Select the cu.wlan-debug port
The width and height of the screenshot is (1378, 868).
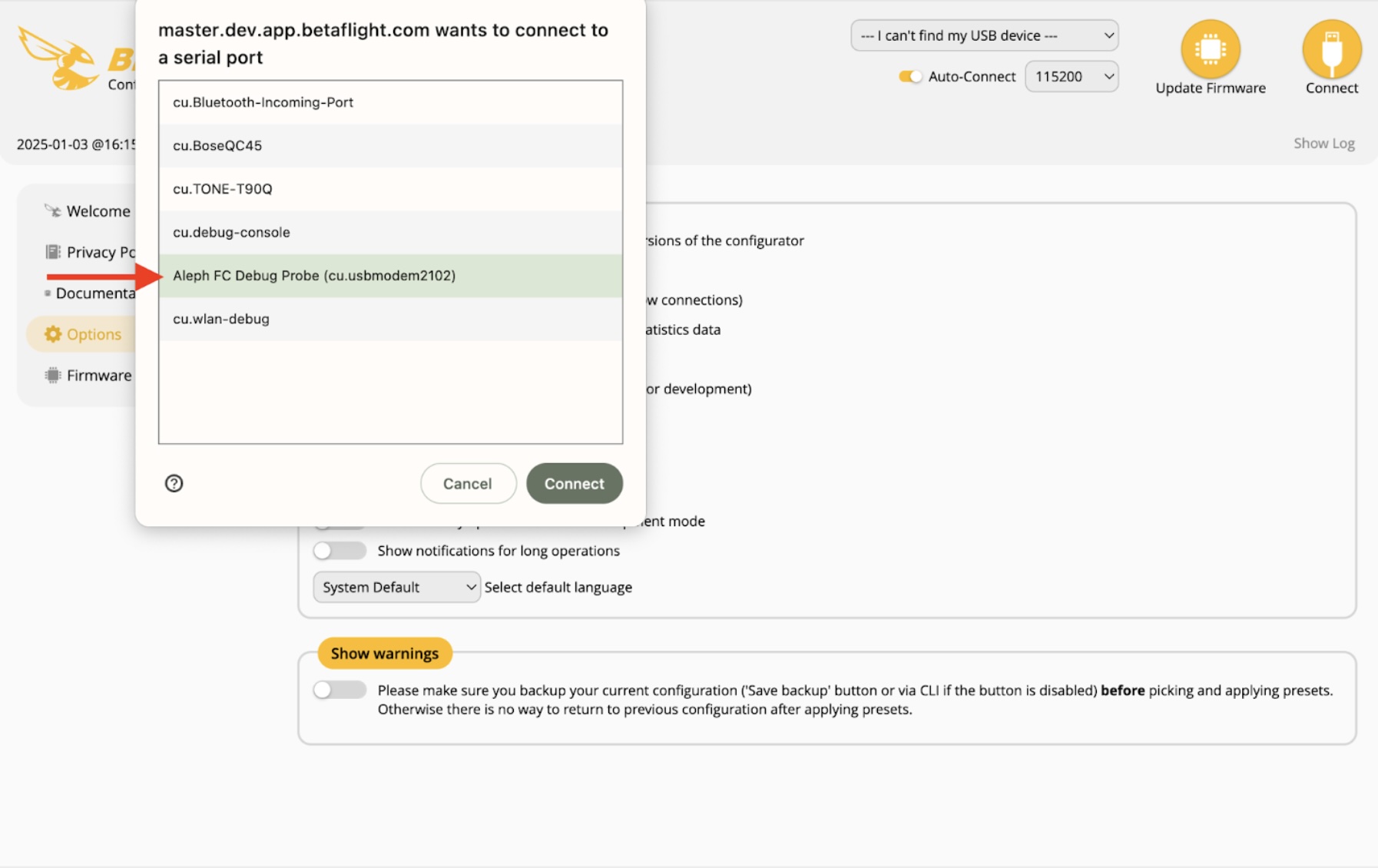point(390,319)
